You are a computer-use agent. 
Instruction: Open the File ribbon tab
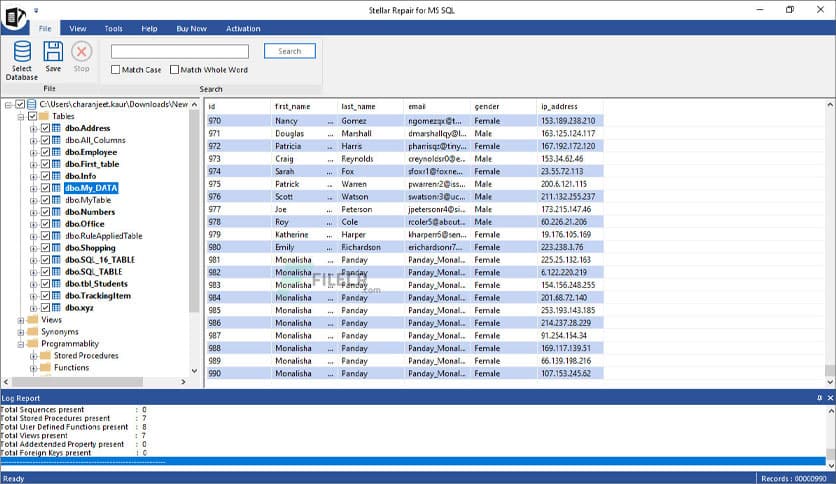[x=45, y=28]
